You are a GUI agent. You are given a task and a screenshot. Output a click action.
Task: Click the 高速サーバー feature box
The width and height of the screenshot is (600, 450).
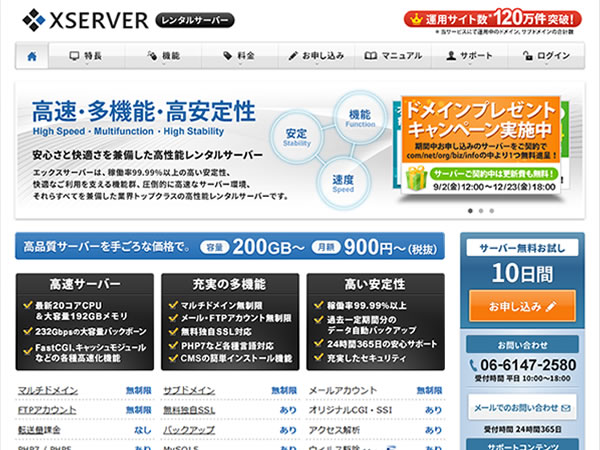(85, 322)
